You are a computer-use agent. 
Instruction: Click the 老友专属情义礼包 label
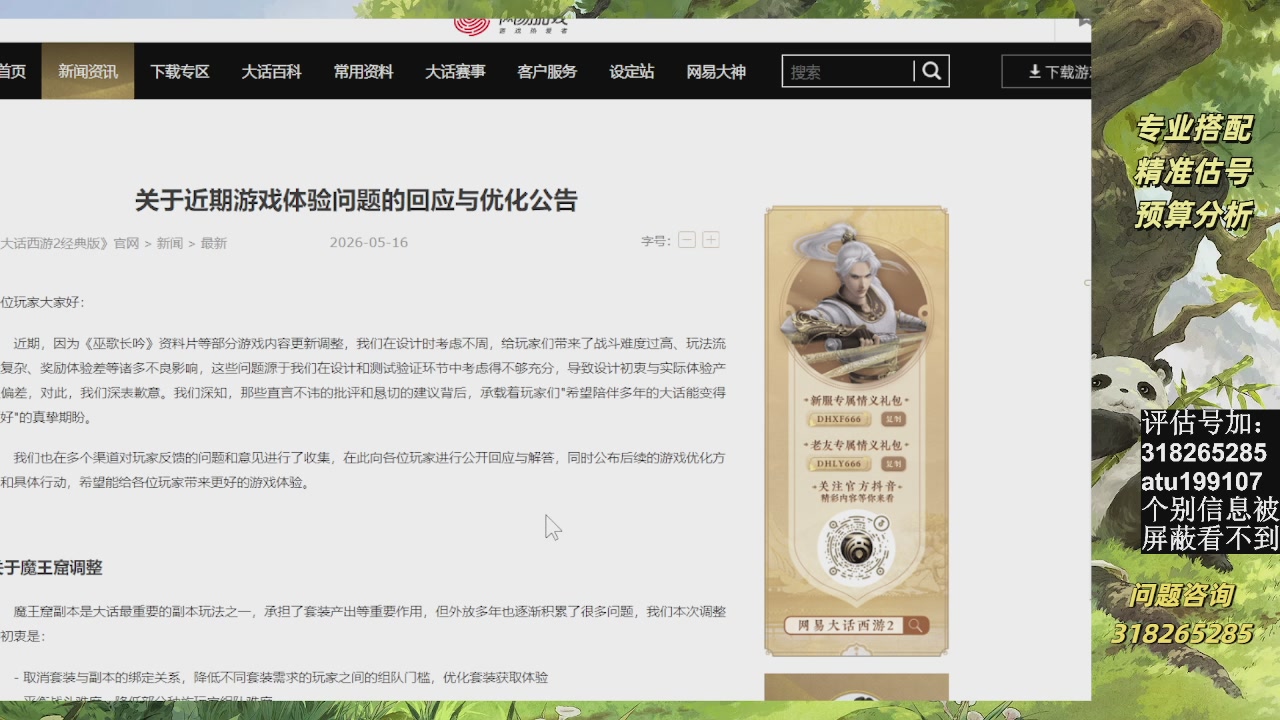pyautogui.click(x=856, y=445)
